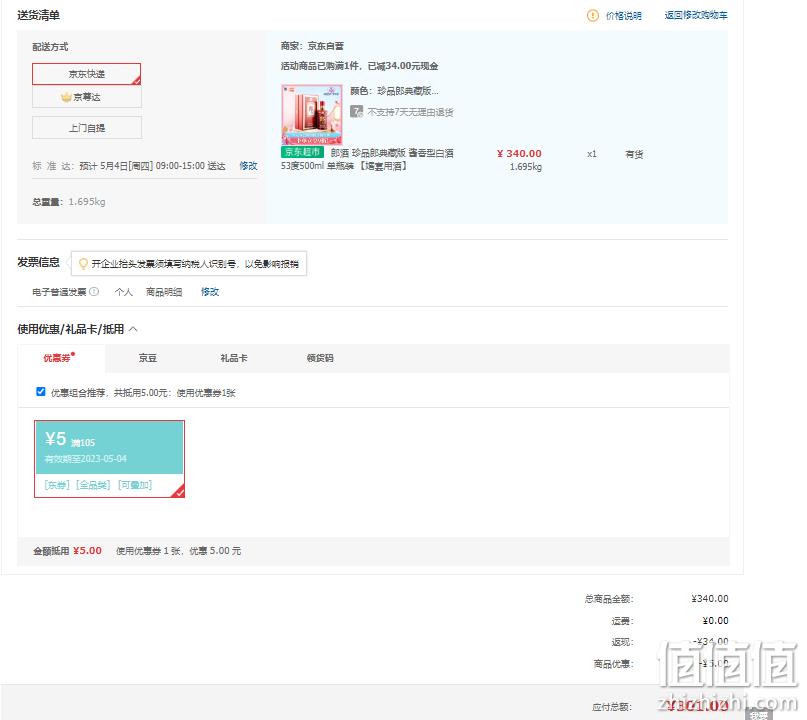Click 不支持7天无理由退货 text
The image size is (807, 720).
(410, 112)
